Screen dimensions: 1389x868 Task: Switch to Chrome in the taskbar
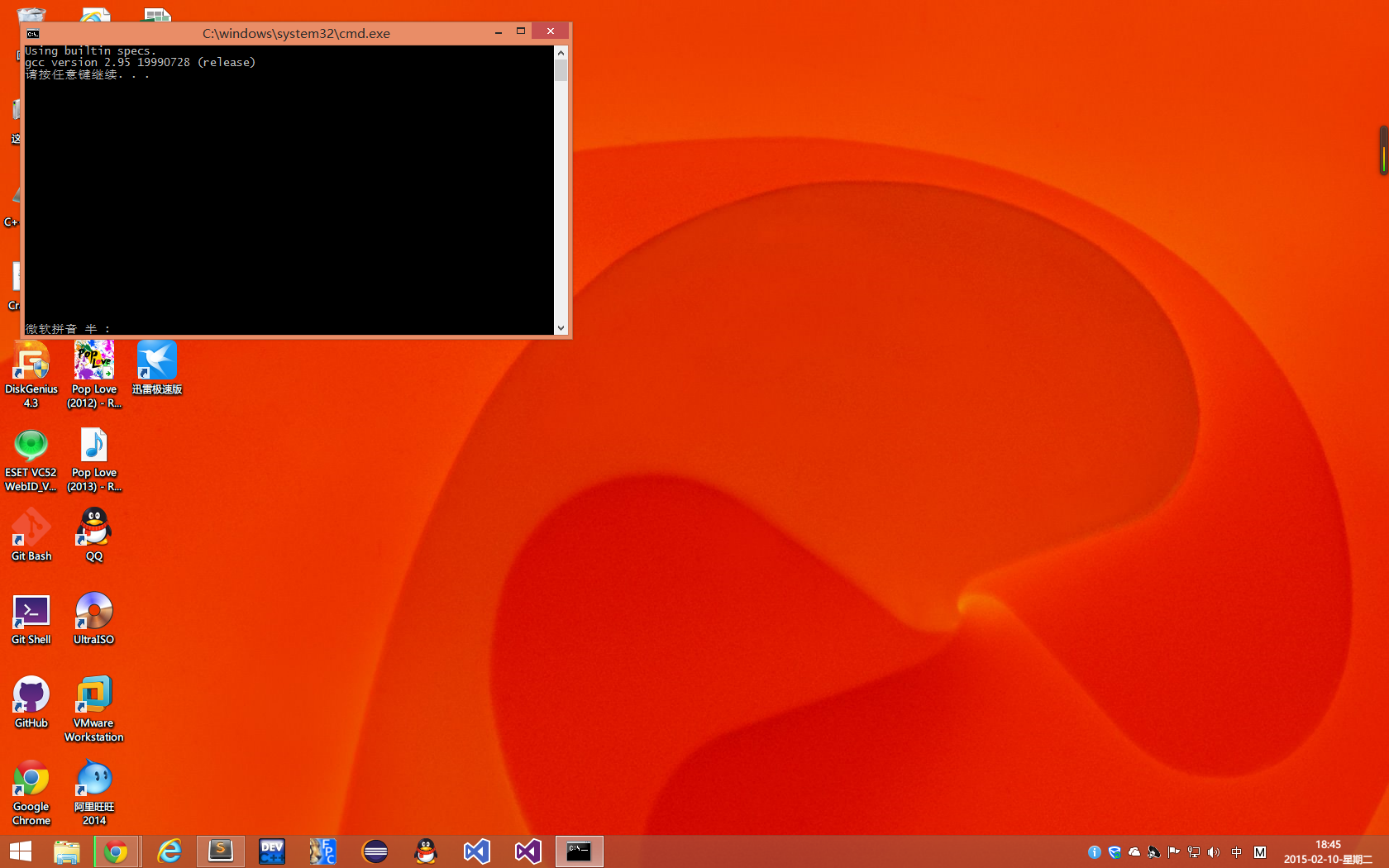(117, 851)
